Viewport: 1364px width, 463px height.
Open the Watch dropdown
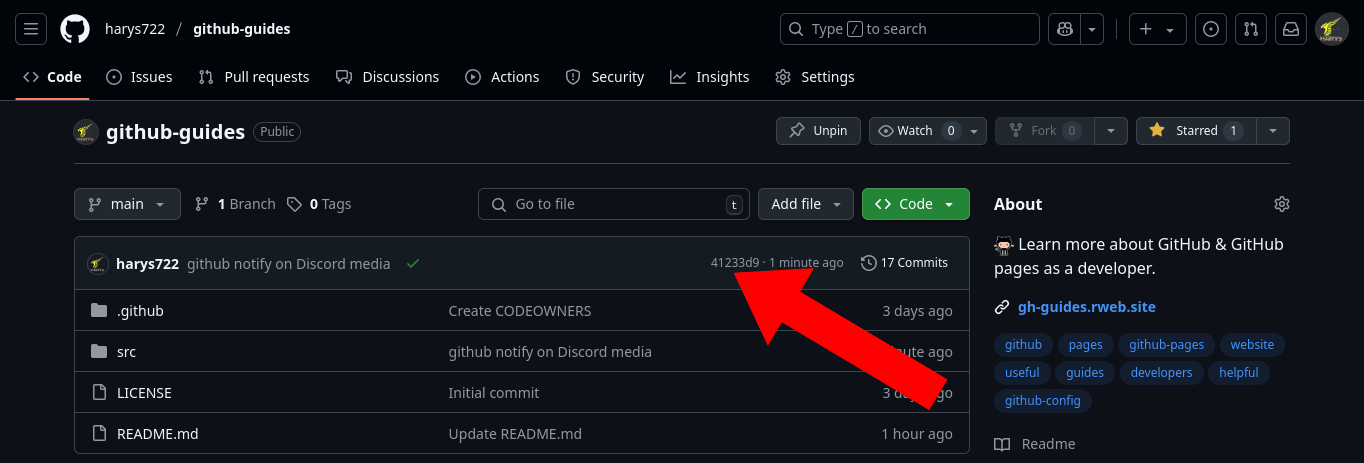click(928, 131)
